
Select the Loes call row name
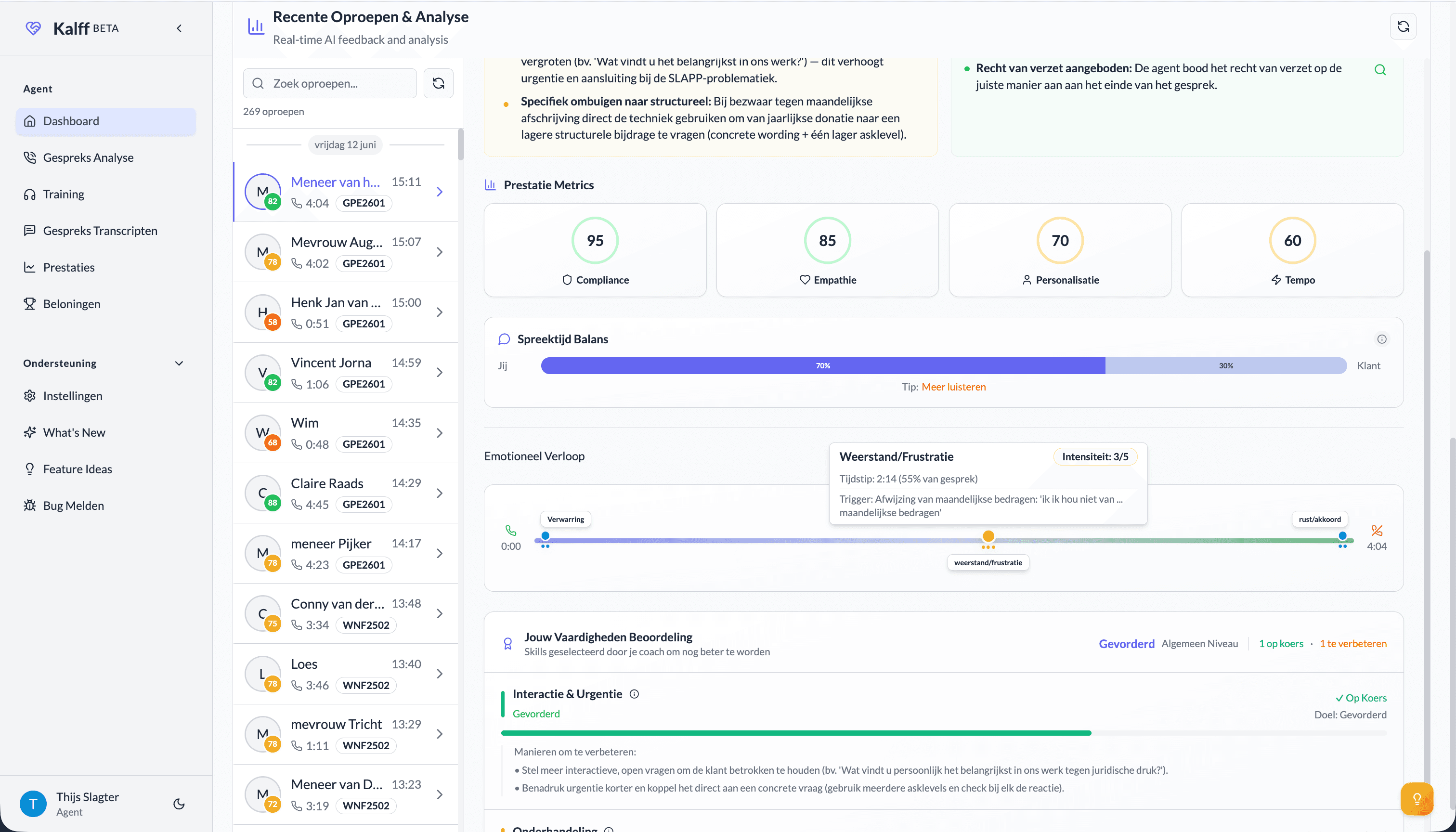[304, 664]
